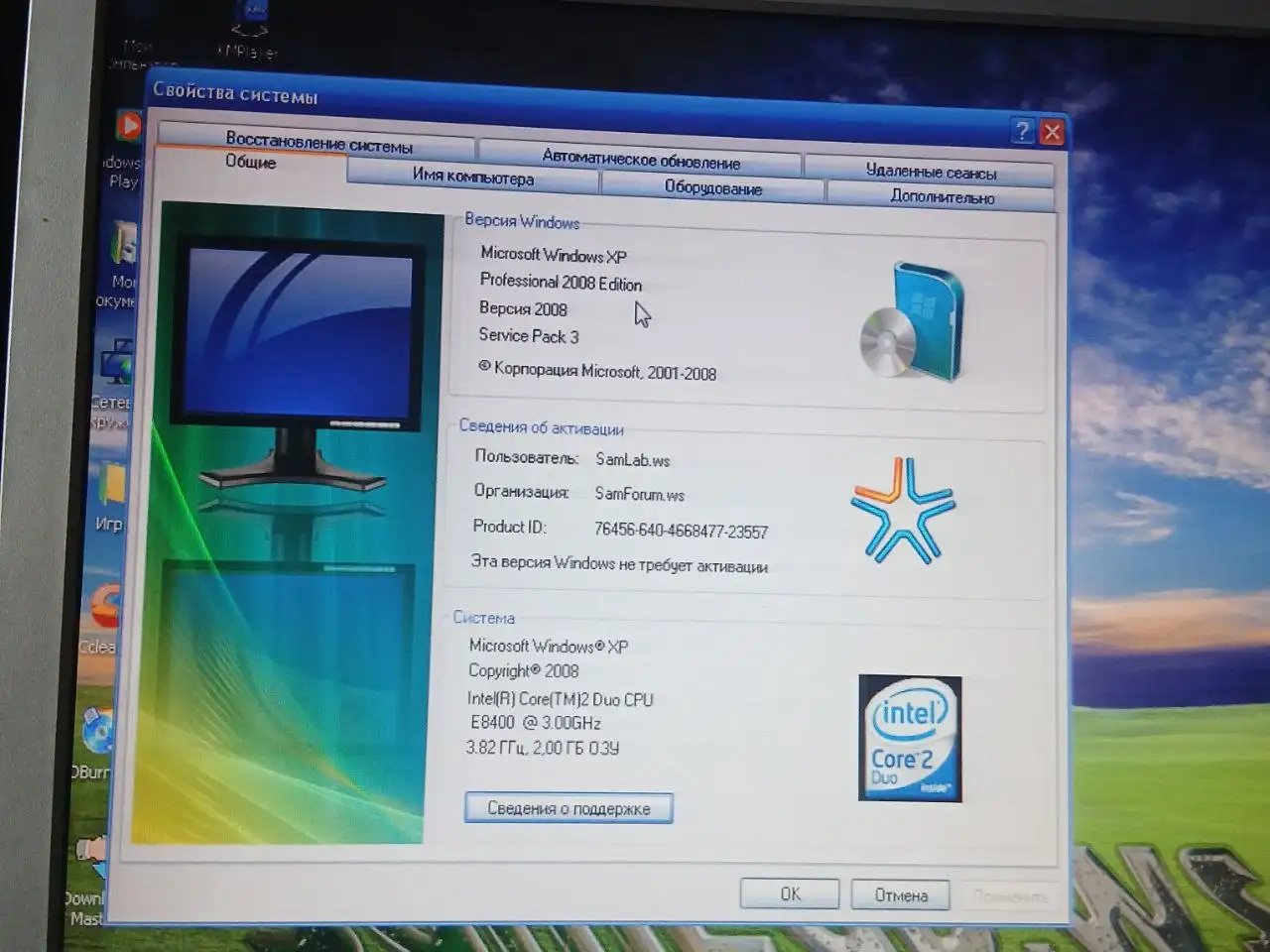Switch to the Дополнительно tab
This screenshot has width=1270, height=952.
click(x=941, y=196)
